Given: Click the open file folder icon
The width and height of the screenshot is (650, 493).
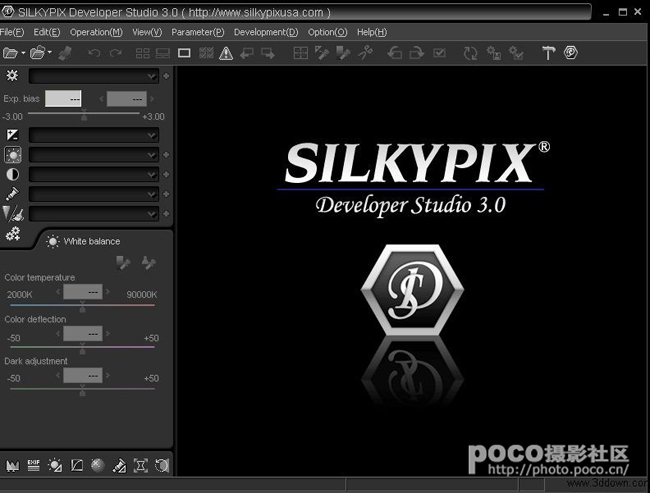Looking at the screenshot, I should coord(10,53).
